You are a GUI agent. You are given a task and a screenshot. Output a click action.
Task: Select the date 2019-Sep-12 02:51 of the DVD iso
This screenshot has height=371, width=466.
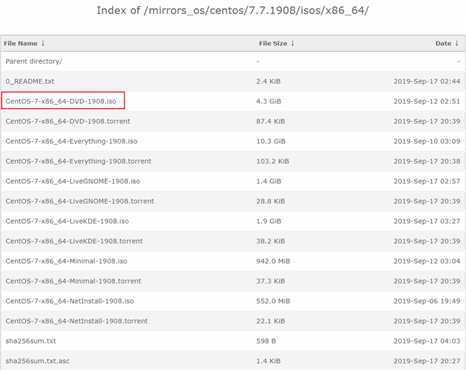coord(427,101)
